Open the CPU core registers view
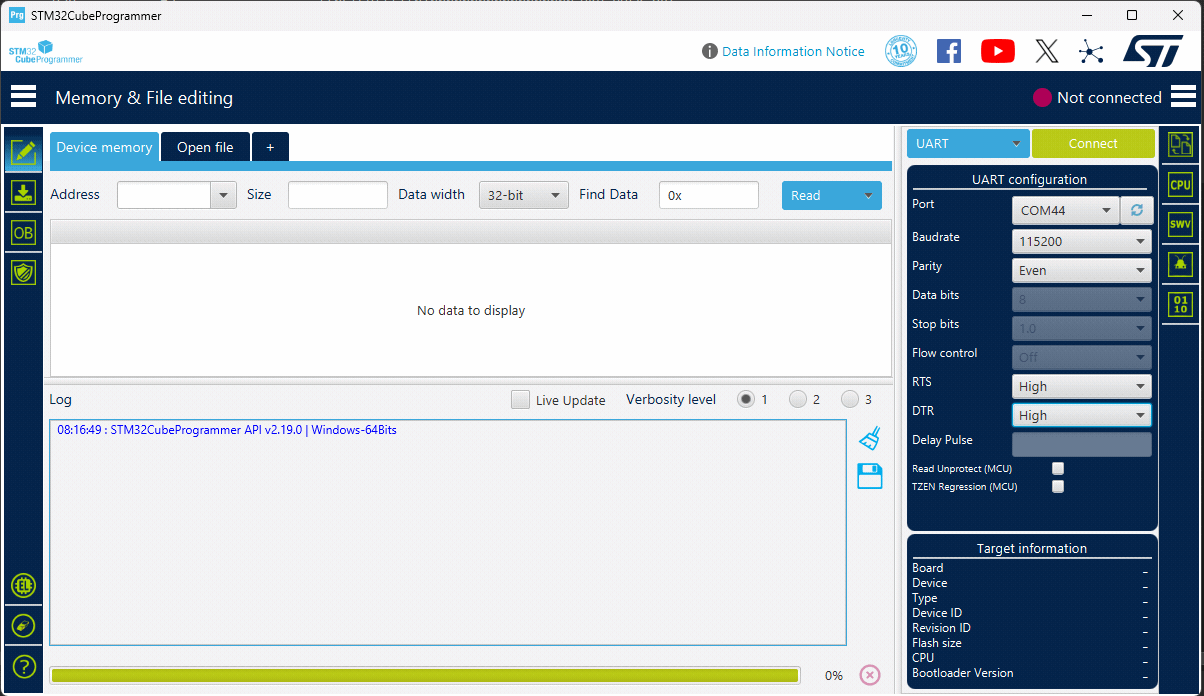The width and height of the screenshot is (1204, 696). pos(1180,184)
